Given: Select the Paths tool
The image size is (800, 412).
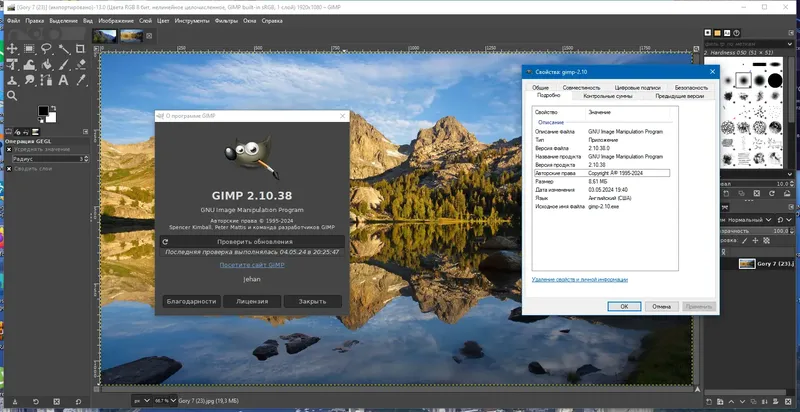Looking at the screenshot, I should point(46,80).
